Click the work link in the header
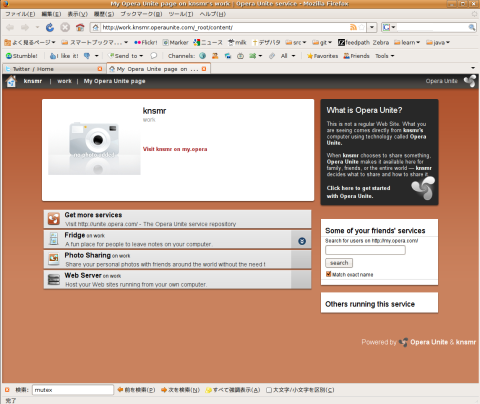Image resolution: width=480 pixels, height=404 pixels. tap(64, 81)
